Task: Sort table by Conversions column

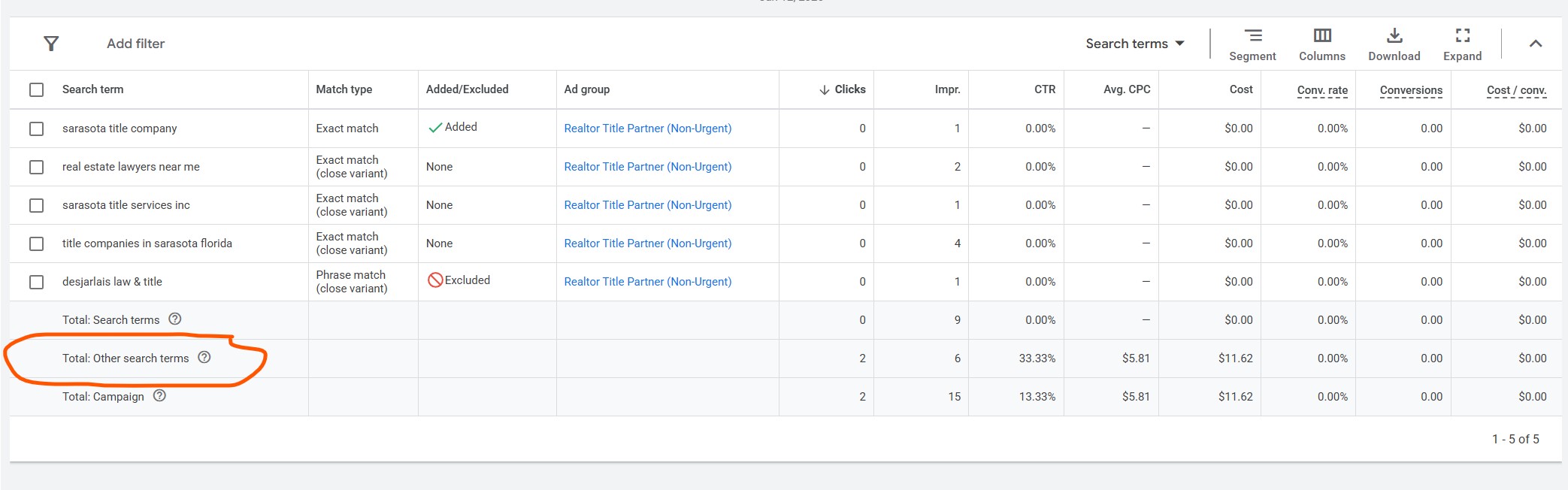Action: (x=1410, y=90)
